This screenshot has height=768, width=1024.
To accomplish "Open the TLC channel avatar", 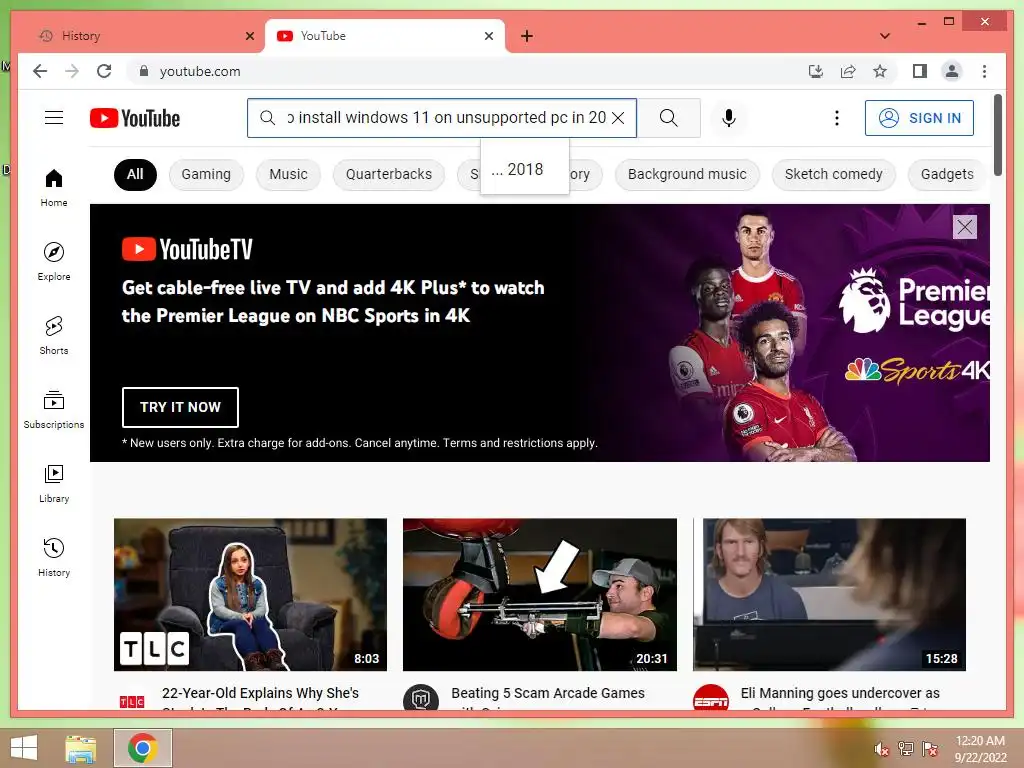I will point(132,700).
